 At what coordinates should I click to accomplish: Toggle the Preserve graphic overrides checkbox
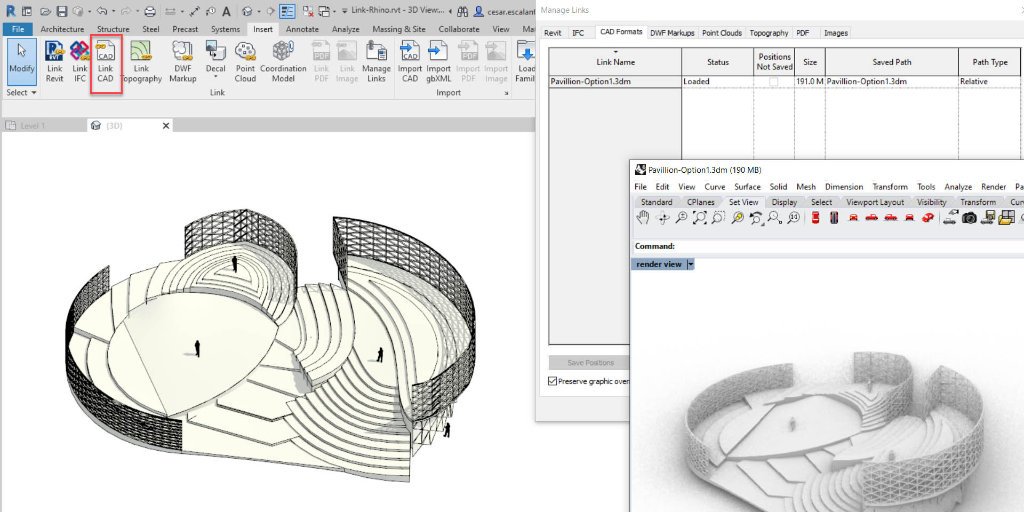552,381
